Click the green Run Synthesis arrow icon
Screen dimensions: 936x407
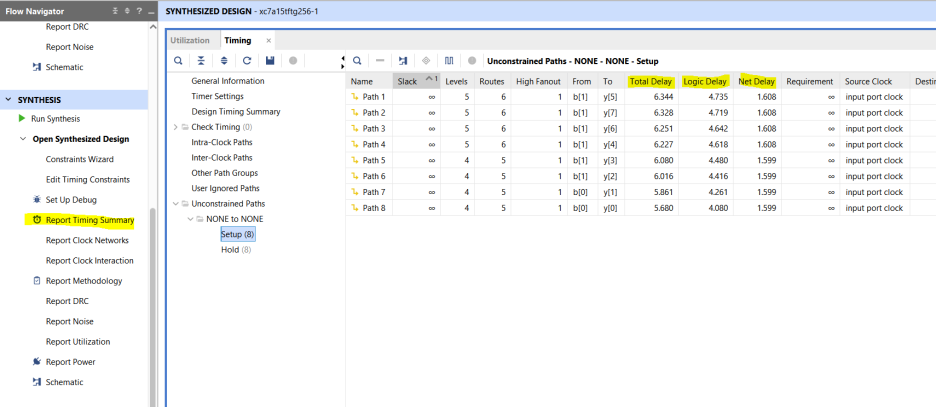click(22, 119)
